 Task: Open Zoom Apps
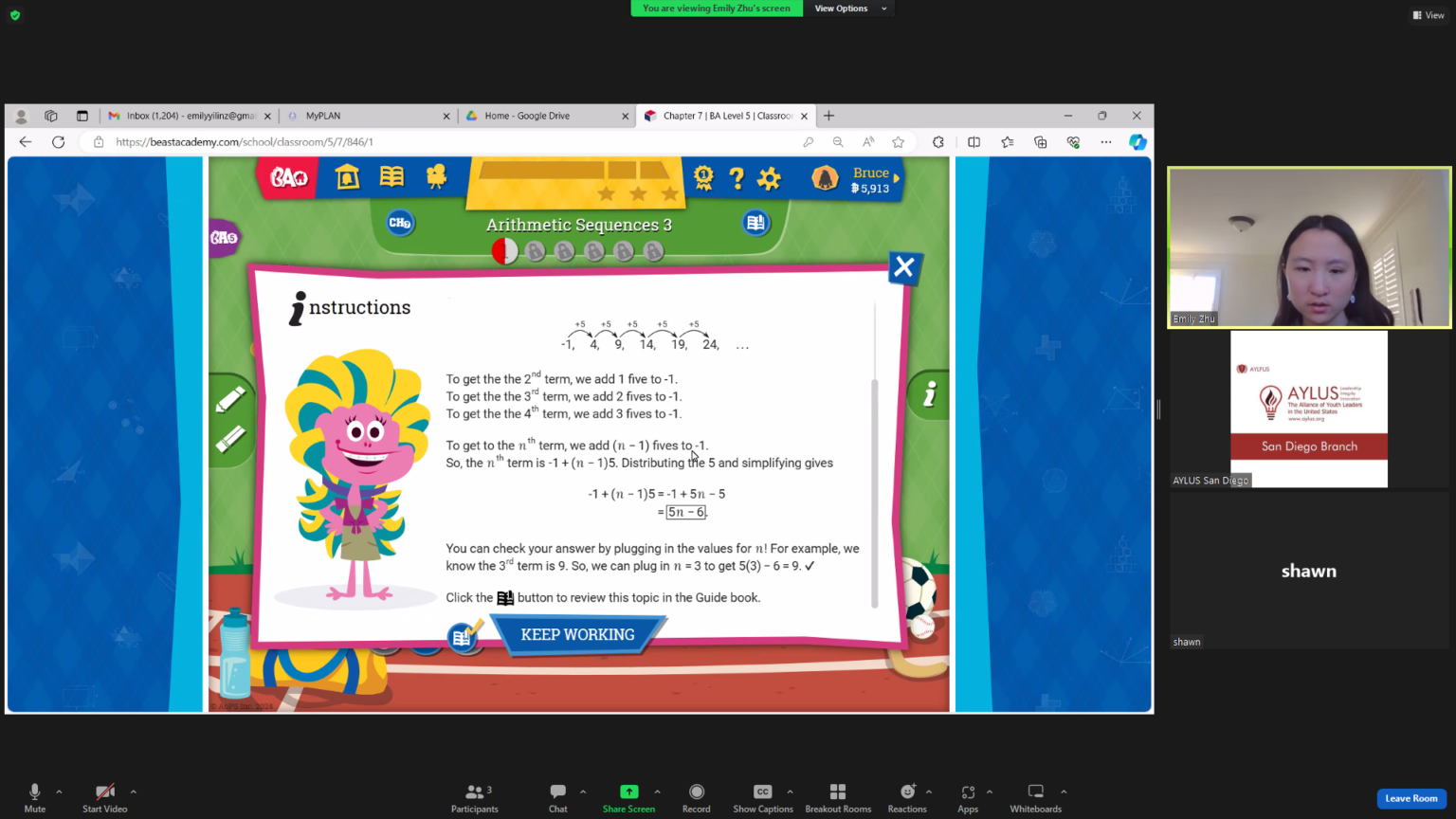[968, 798]
